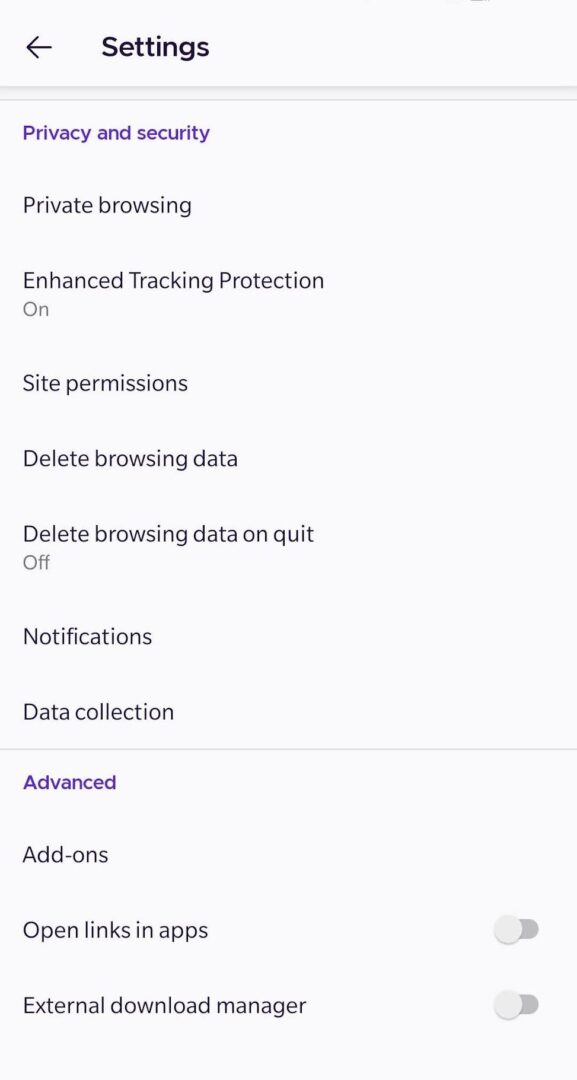Open the Add-ons page
The width and height of the screenshot is (577, 1080).
pos(66,854)
